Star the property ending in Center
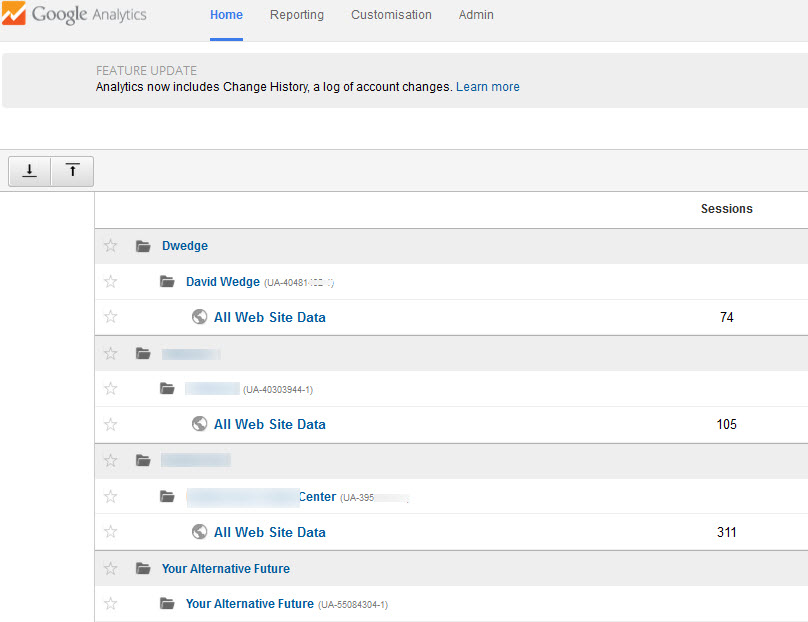Screen dimensions: 808x622 point(110,496)
